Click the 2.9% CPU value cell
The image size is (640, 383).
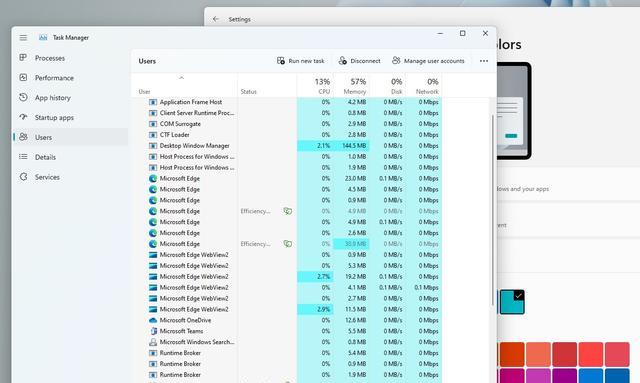tap(315, 309)
